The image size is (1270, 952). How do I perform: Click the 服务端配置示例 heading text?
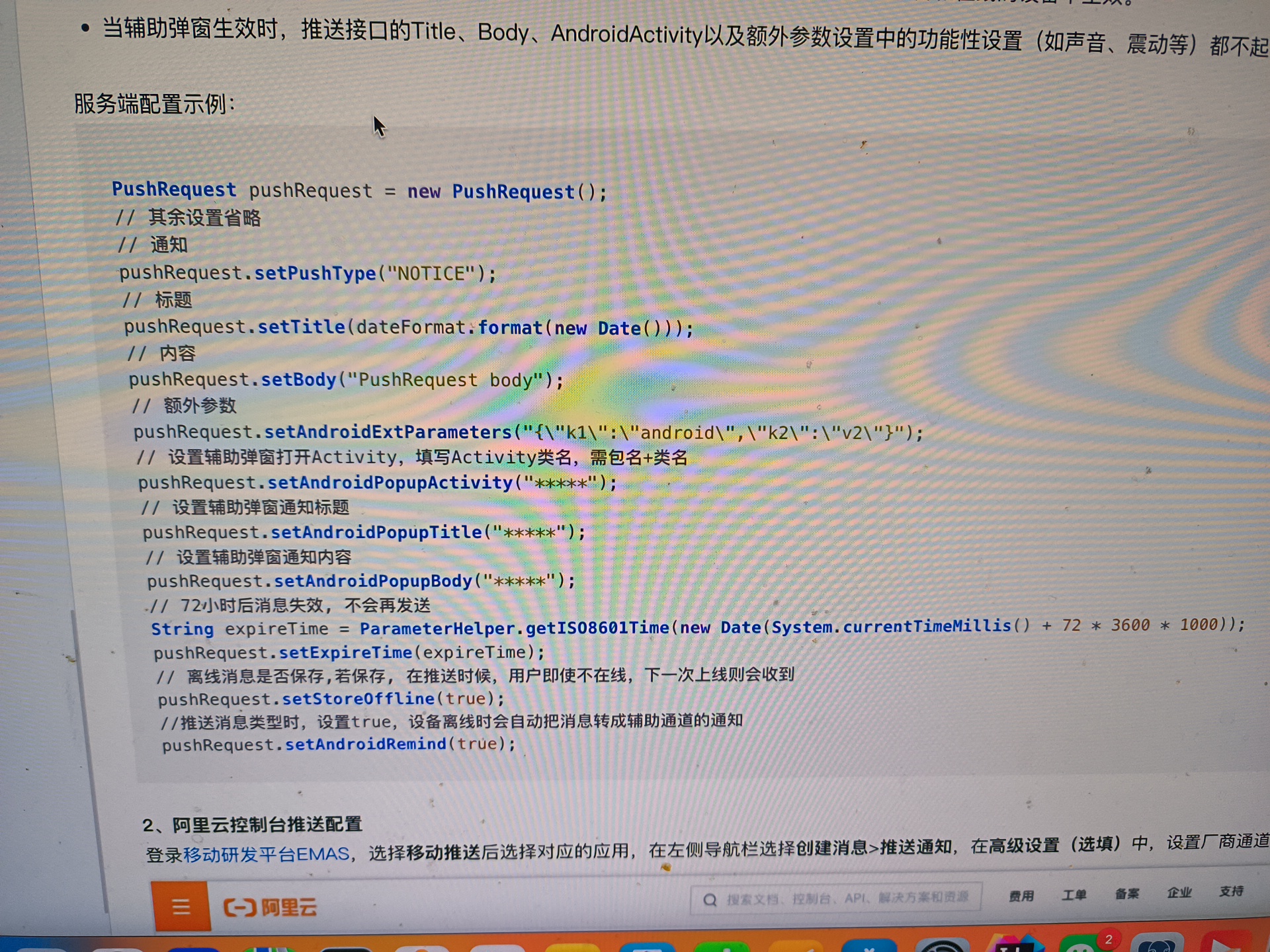point(153,104)
